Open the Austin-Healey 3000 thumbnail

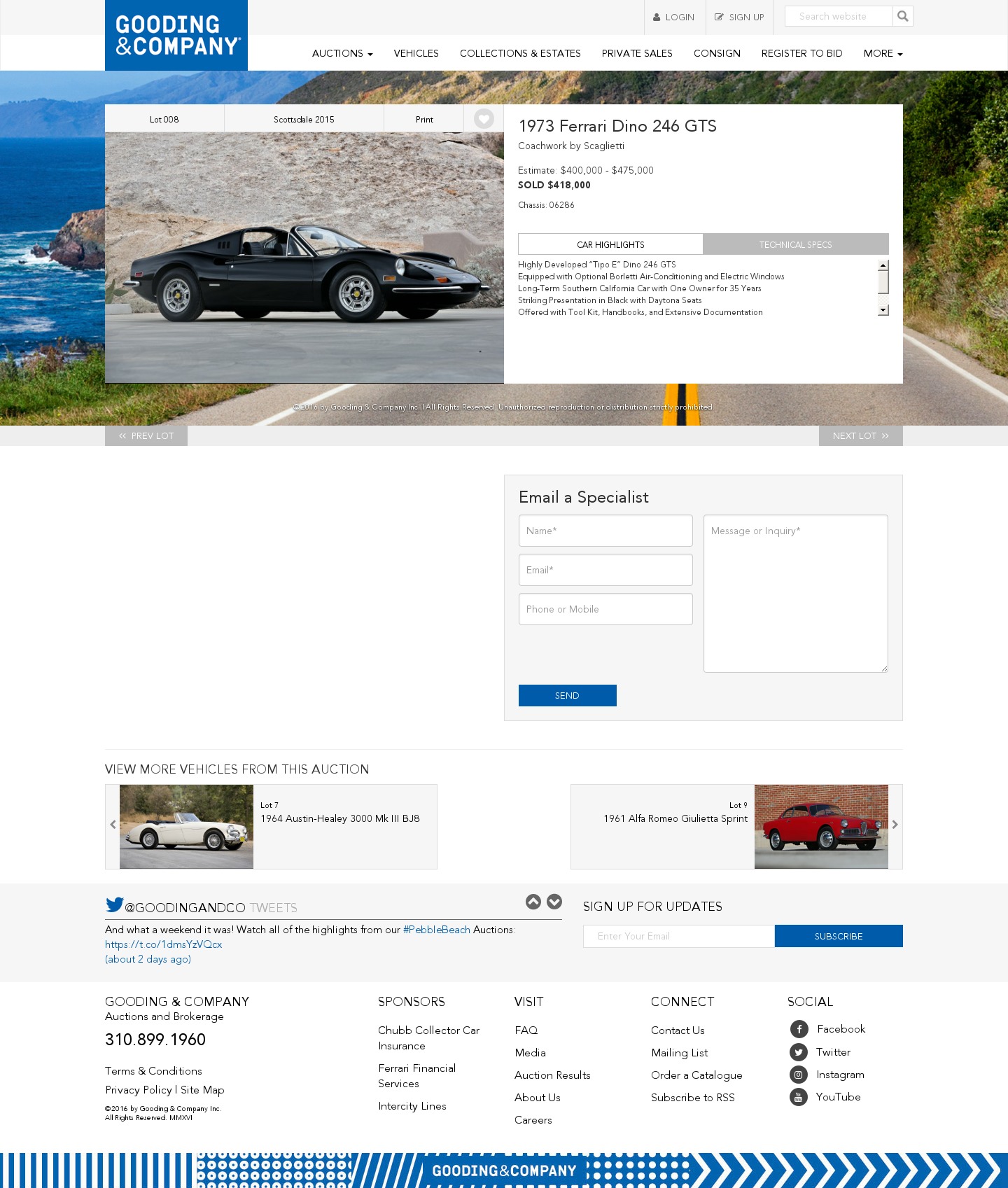point(186,827)
